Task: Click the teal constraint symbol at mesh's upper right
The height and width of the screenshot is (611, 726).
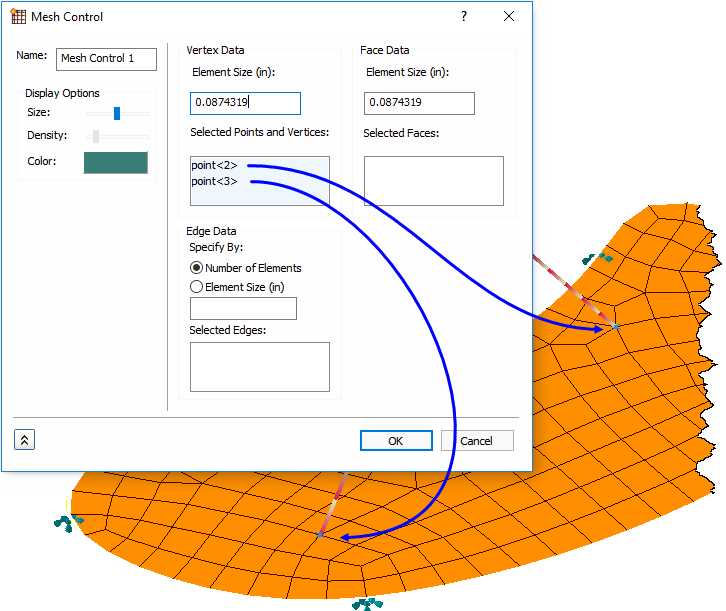Action: coord(598,259)
